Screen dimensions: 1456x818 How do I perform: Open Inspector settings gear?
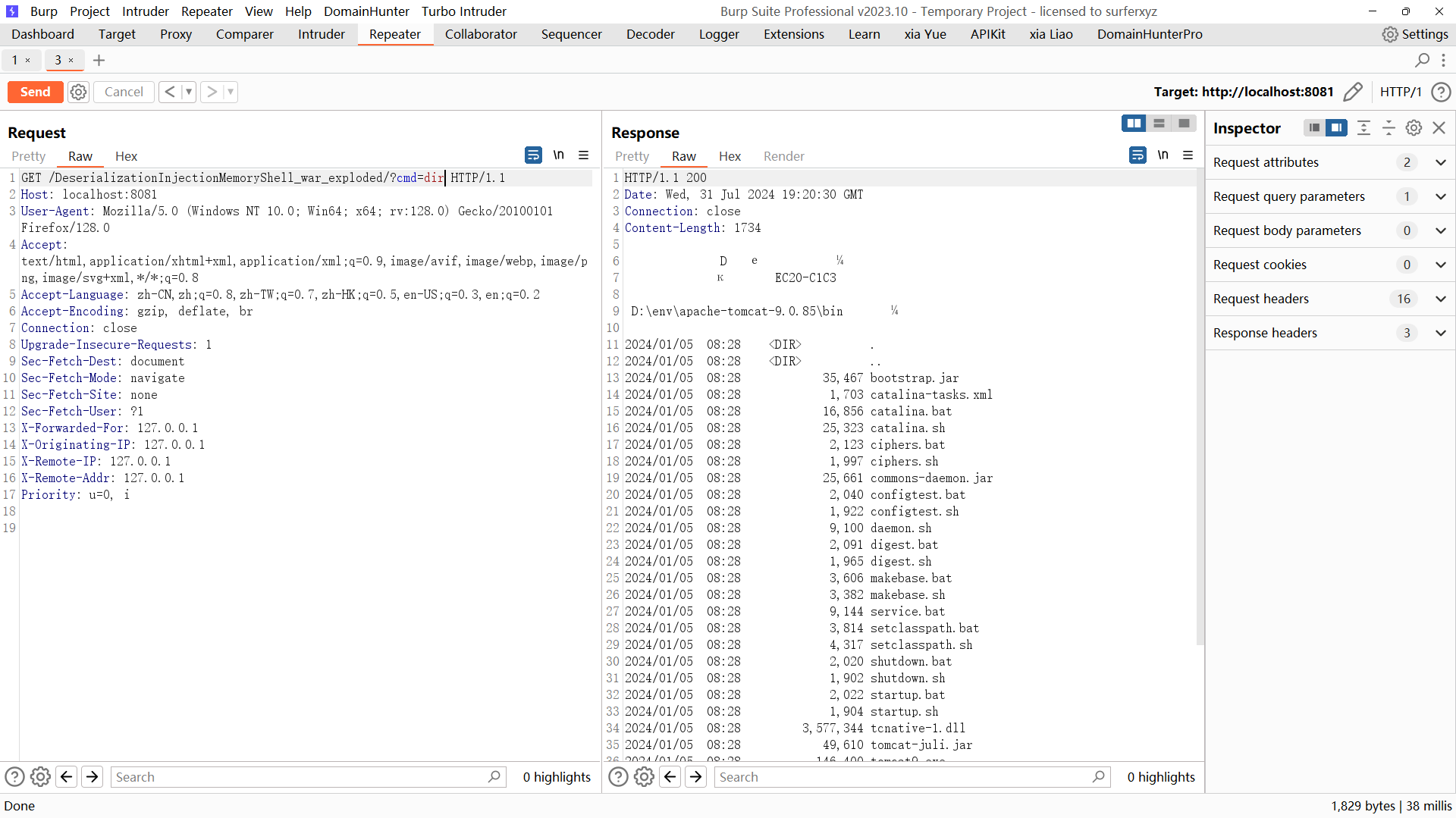tap(1414, 128)
